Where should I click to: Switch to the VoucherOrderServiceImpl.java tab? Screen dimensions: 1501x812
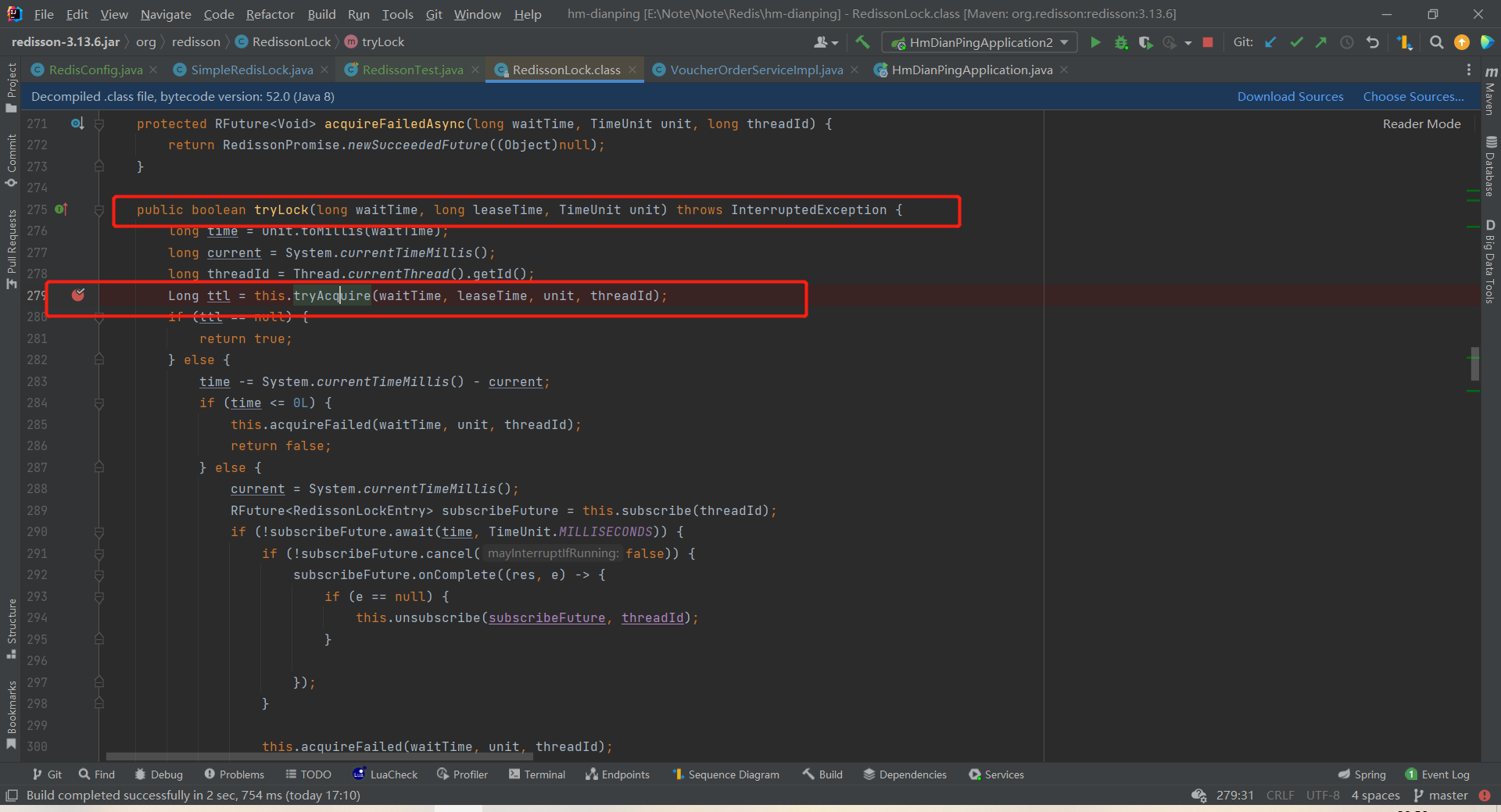[x=756, y=70]
